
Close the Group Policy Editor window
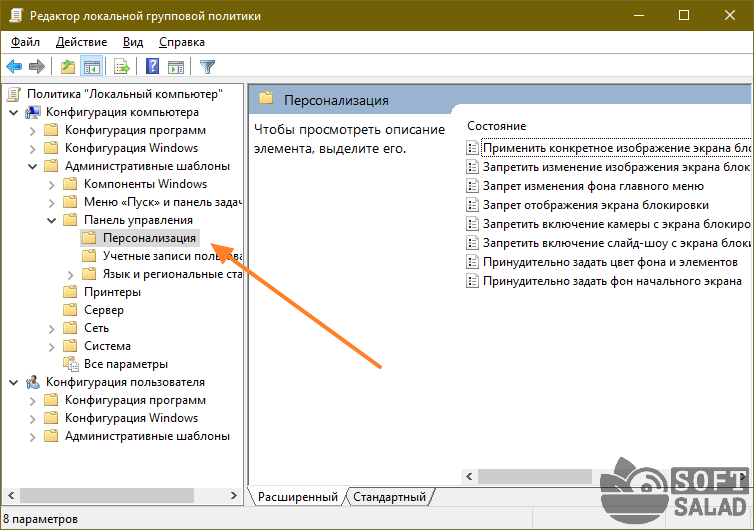click(x=729, y=15)
